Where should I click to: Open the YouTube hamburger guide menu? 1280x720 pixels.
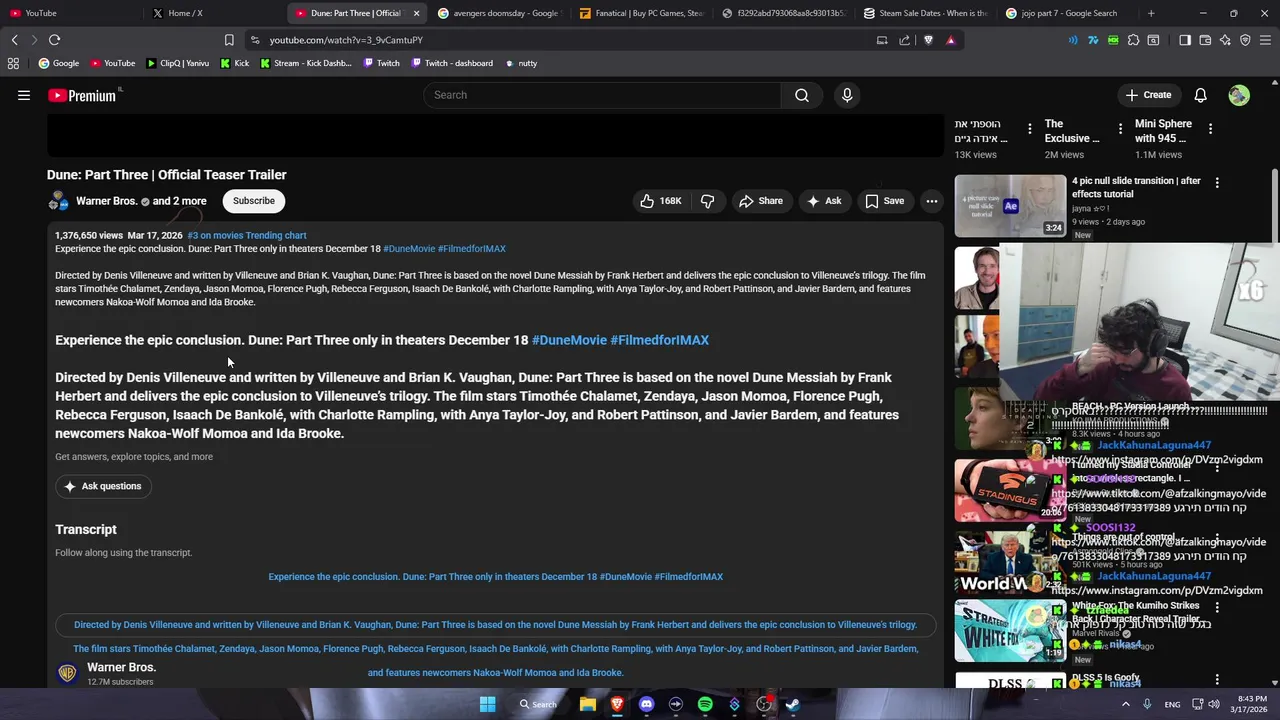[x=24, y=95]
